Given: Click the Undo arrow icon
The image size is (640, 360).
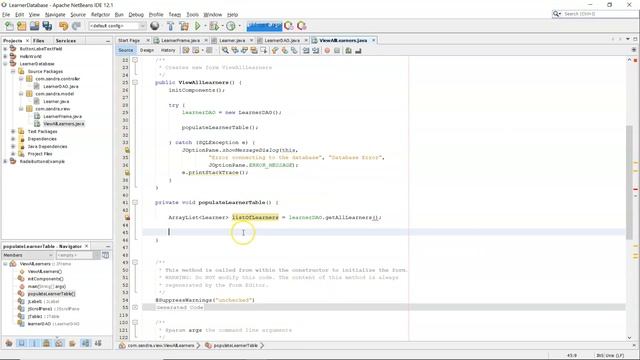Looking at the screenshot, I should click(63, 26).
